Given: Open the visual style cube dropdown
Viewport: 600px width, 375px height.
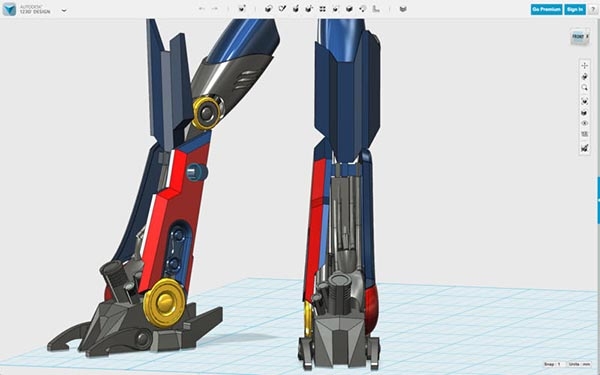Looking at the screenshot, I should pyautogui.click(x=584, y=112).
